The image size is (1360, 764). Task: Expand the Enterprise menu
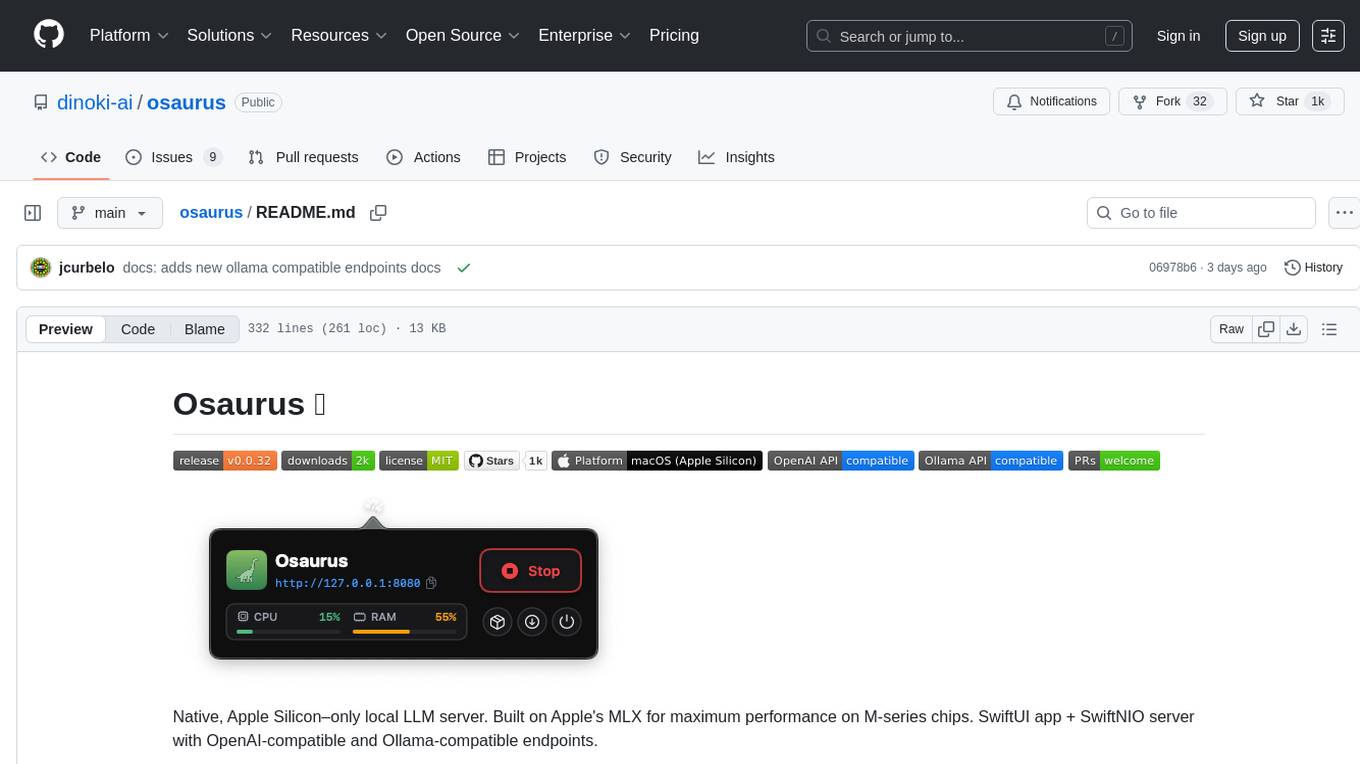point(585,35)
